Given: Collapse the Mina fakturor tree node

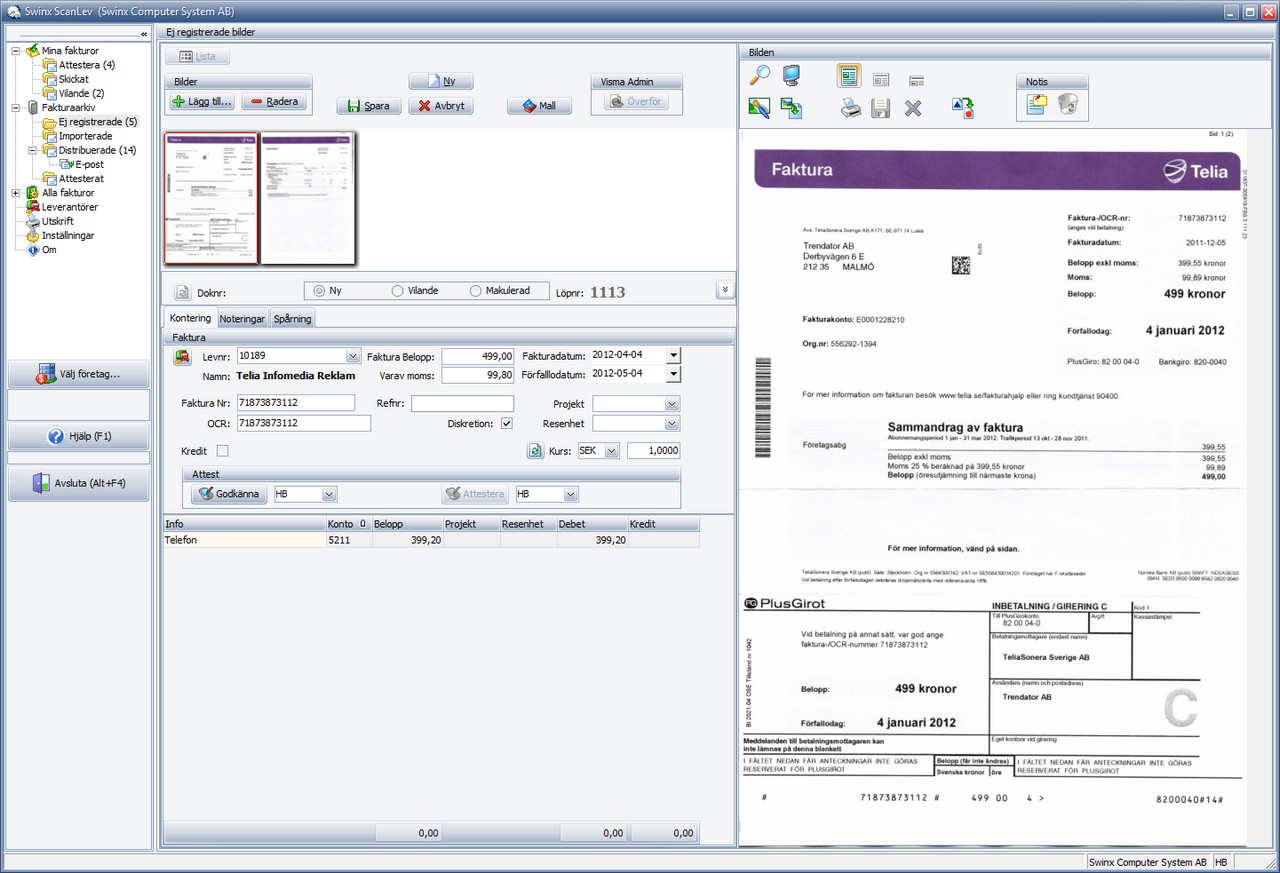Looking at the screenshot, I should pyautogui.click(x=16, y=51).
